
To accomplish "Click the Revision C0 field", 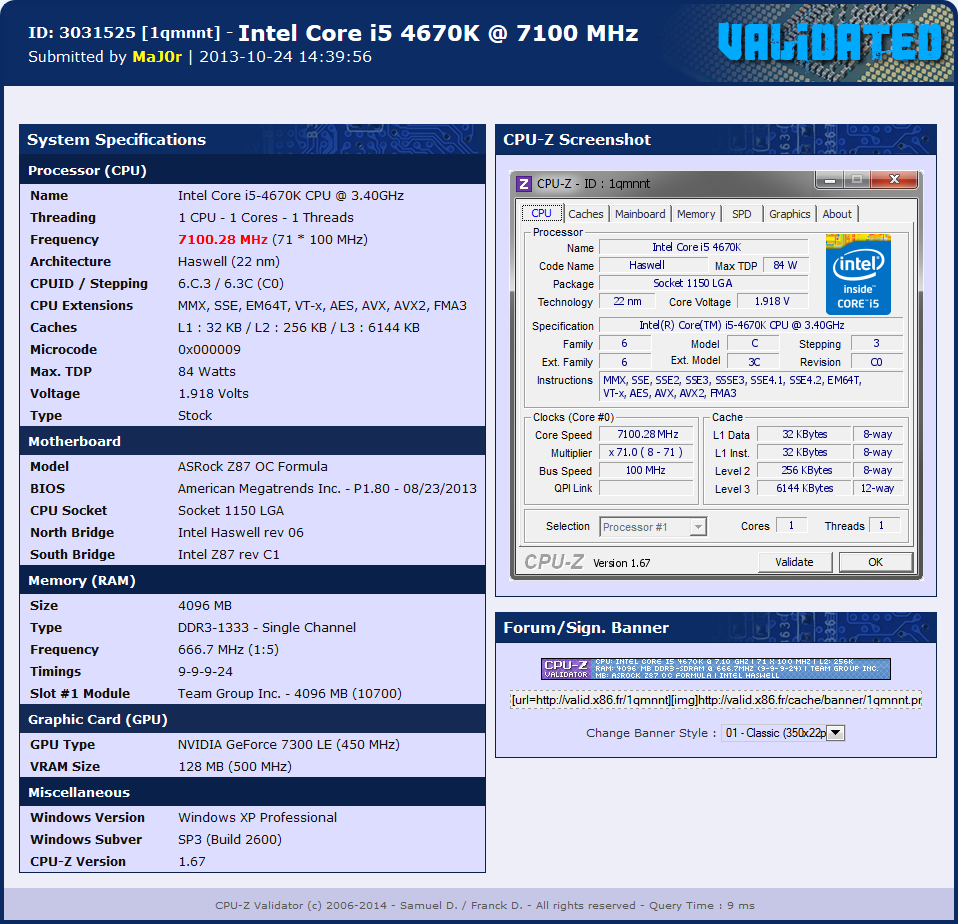I will [x=876, y=362].
